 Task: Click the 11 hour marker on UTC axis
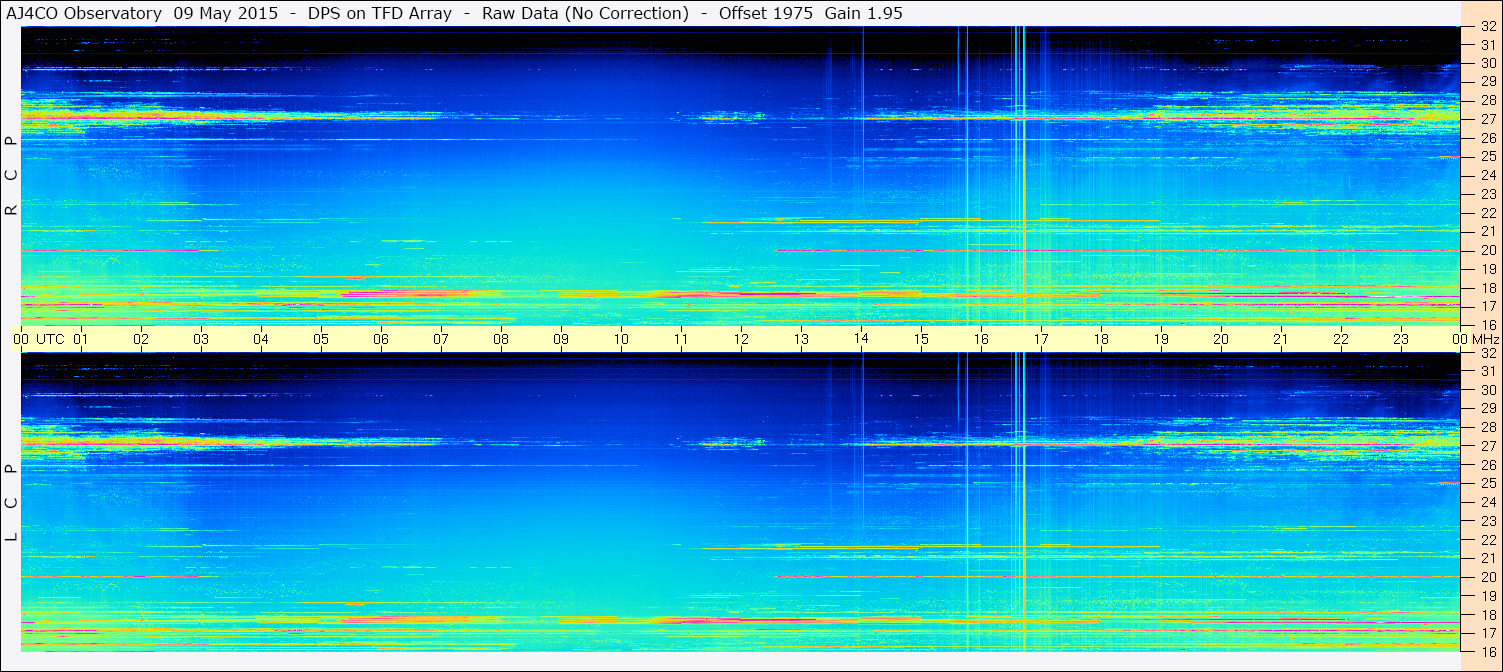(681, 339)
